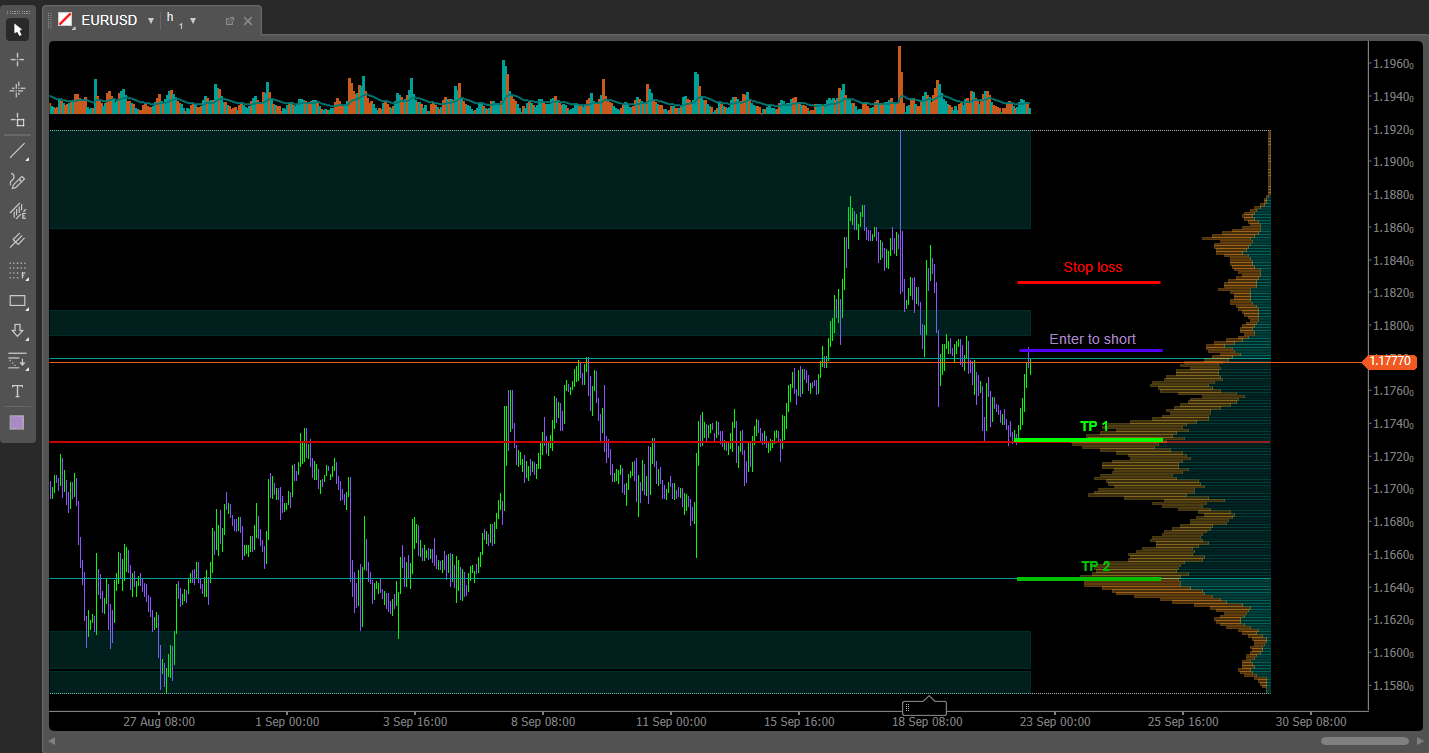This screenshot has height=753, width=1429.
Task: Click the timeline marker handle on time axis
Action: tap(907, 708)
